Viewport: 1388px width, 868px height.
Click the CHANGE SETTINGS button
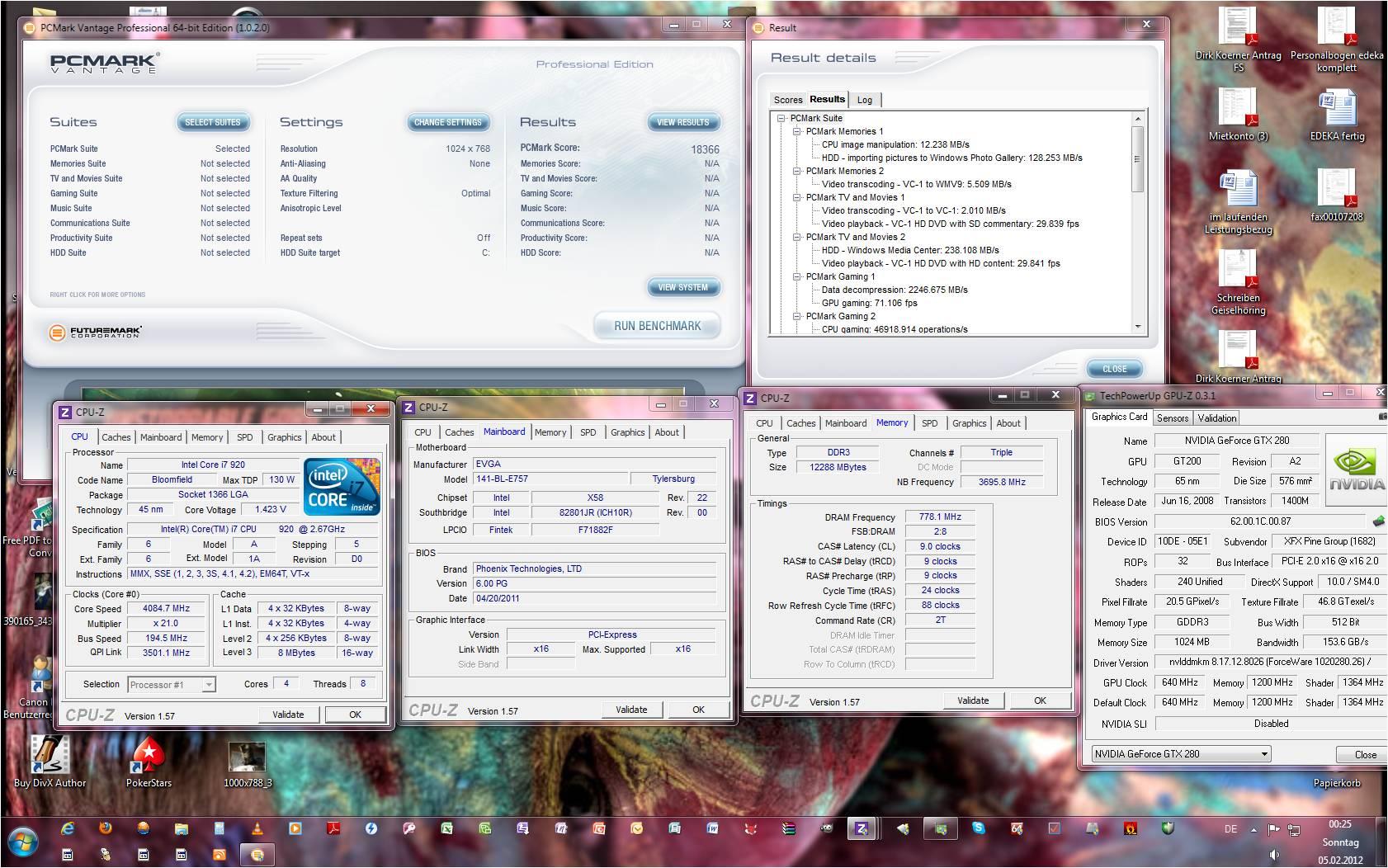pos(448,122)
